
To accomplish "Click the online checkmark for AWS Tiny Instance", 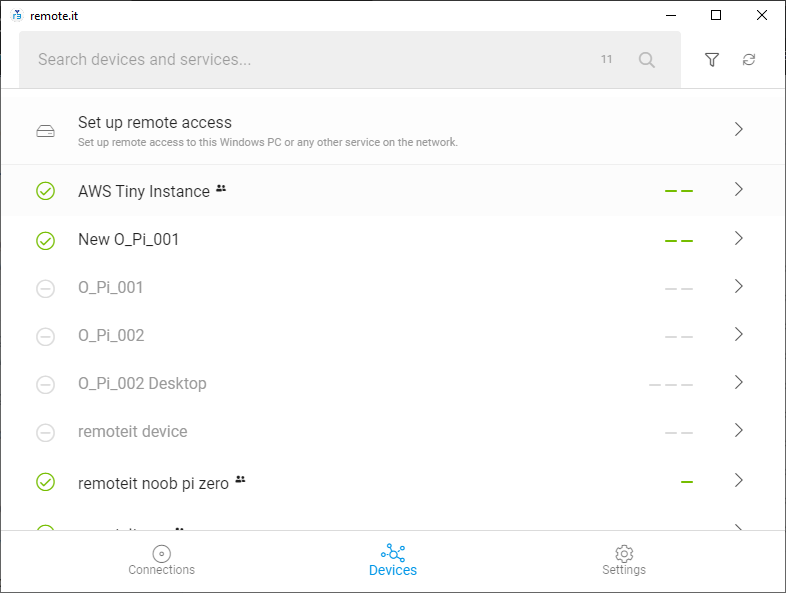I will coord(46,191).
